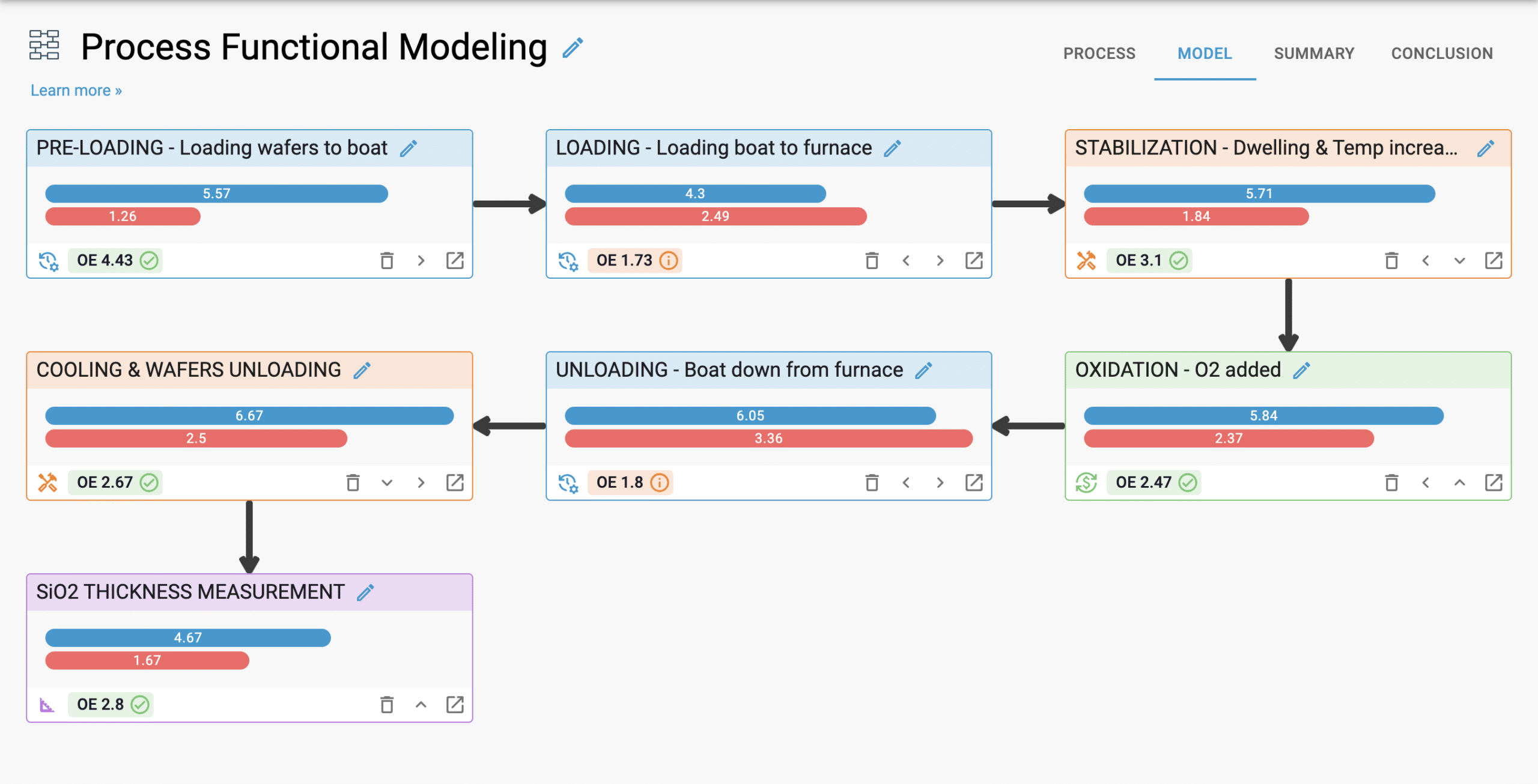Move OXIDATION step up
1538x784 pixels.
click(1460, 482)
